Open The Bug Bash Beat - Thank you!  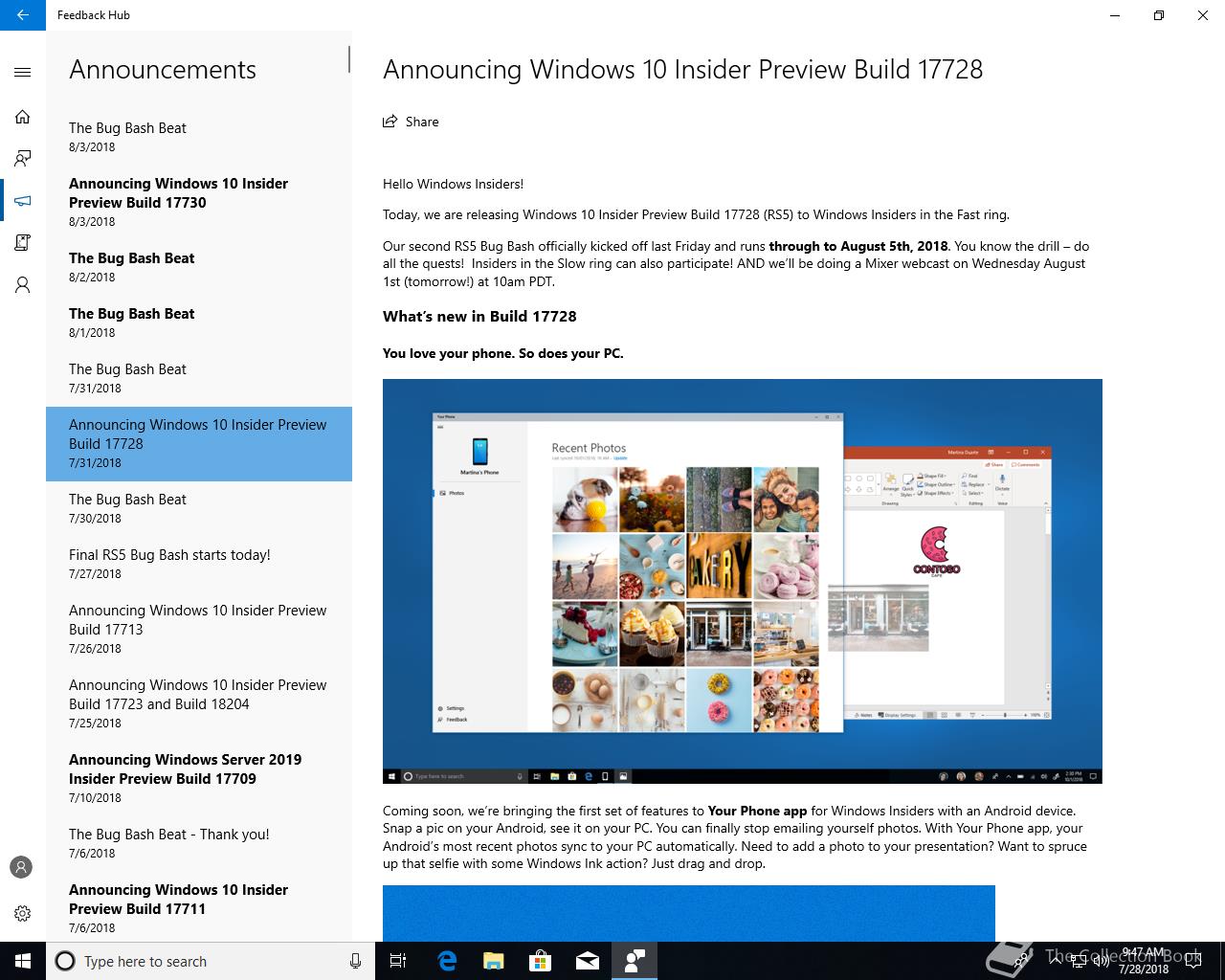click(x=199, y=843)
